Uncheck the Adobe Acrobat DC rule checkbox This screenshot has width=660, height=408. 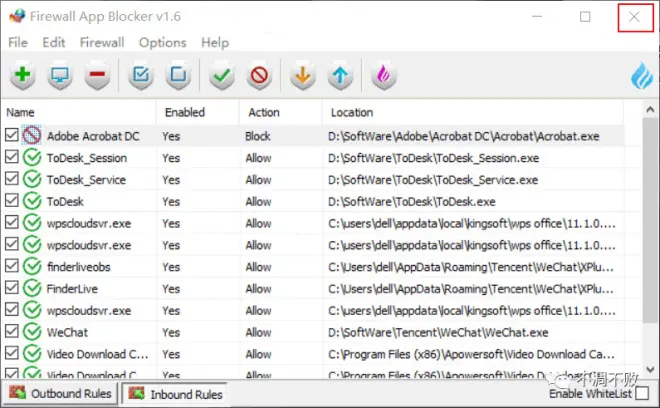point(12,135)
